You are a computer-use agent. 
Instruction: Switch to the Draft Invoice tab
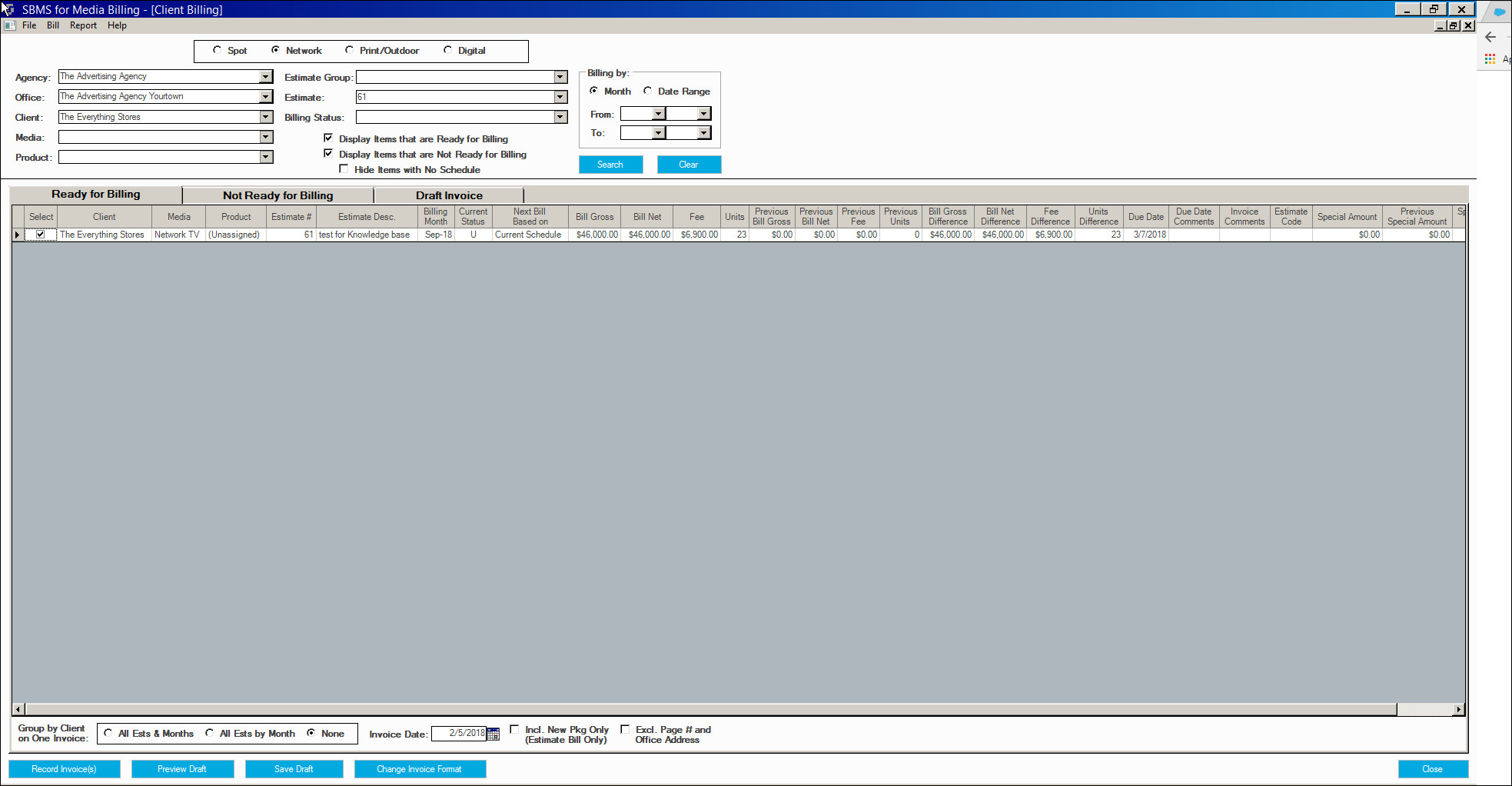click(x=449, y=195)
